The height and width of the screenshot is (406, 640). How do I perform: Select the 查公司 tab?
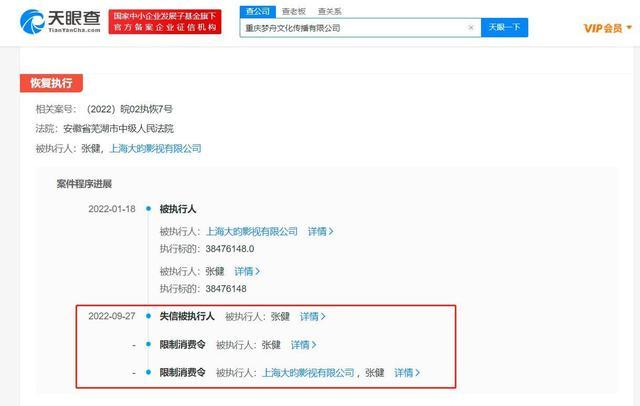[258, 11]
